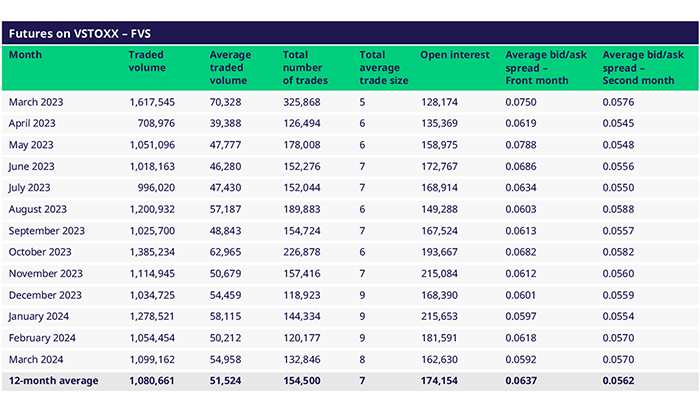Click the 'Average bid/ask spread – Front month' header
Image resolution: width=700 pixels, height=414 pixels.
(x=544, y=67)
